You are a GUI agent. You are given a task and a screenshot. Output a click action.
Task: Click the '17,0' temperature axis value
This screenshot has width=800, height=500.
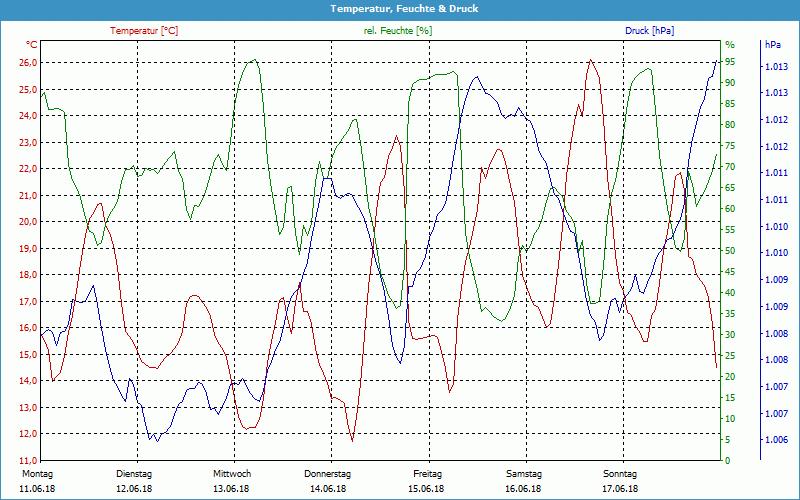(28, 302)
